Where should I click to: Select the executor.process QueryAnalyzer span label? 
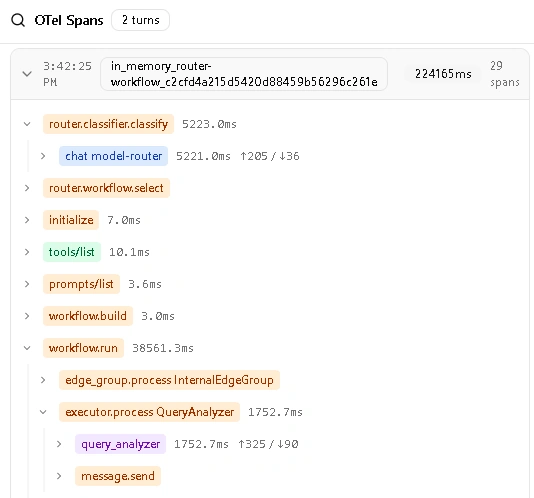tap(150, 412)
